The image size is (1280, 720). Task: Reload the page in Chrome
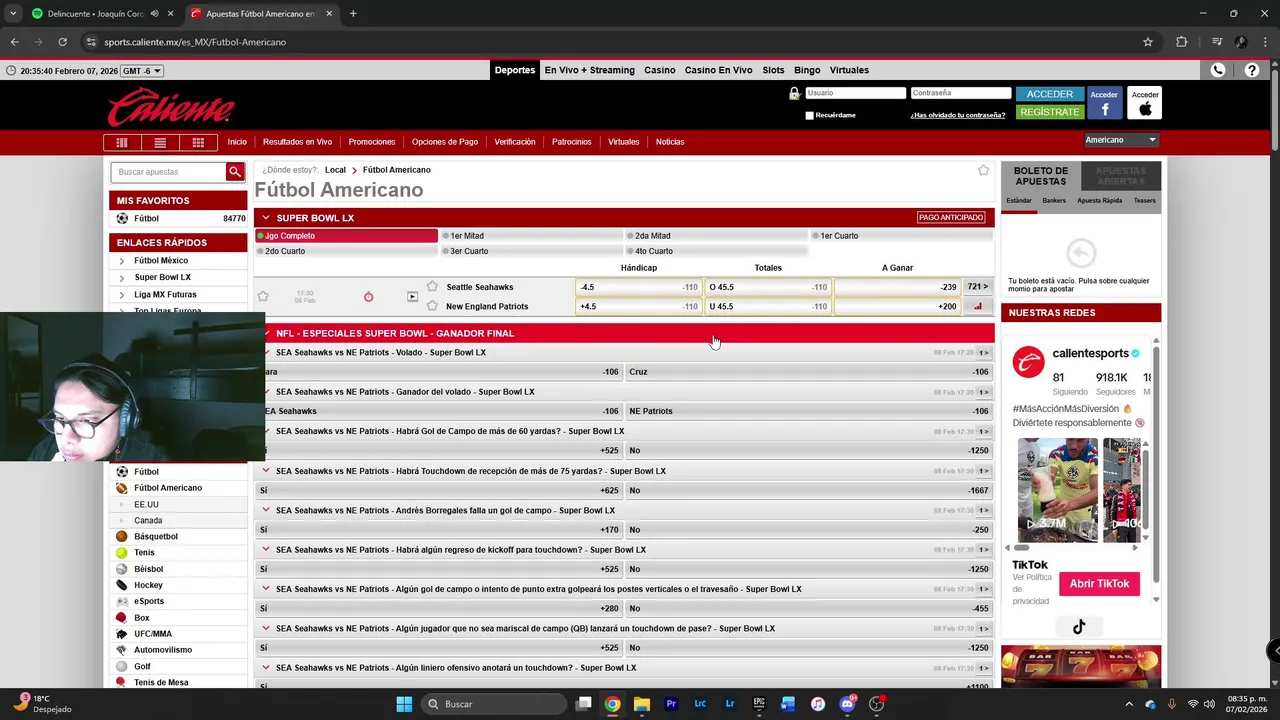click(x=62, y=42)
